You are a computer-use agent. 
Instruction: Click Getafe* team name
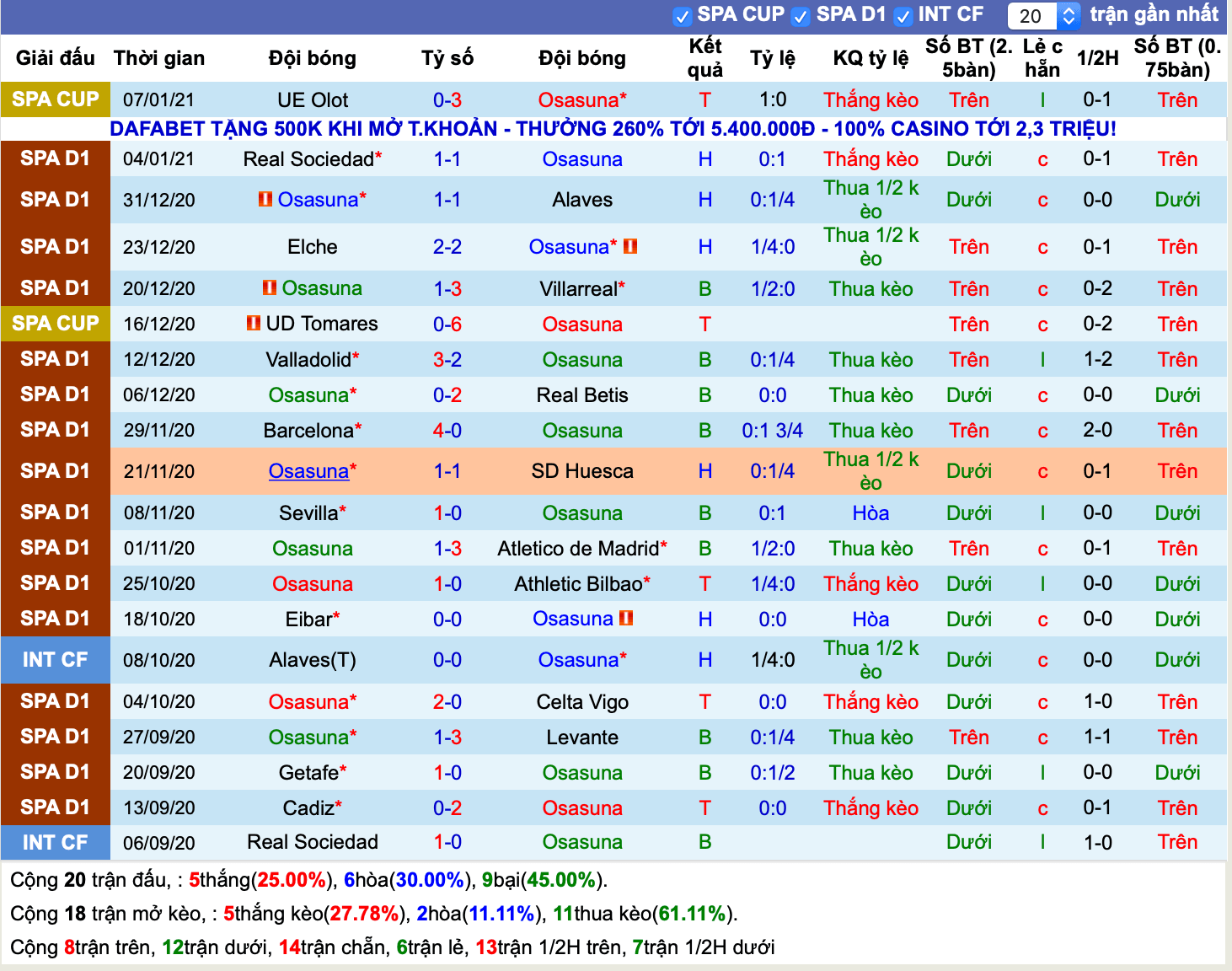coord(313,773)
